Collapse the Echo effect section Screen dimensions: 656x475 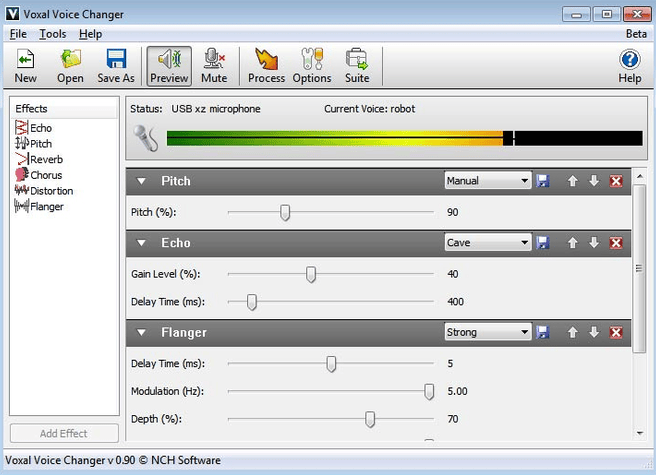click(x=141, y=243)
